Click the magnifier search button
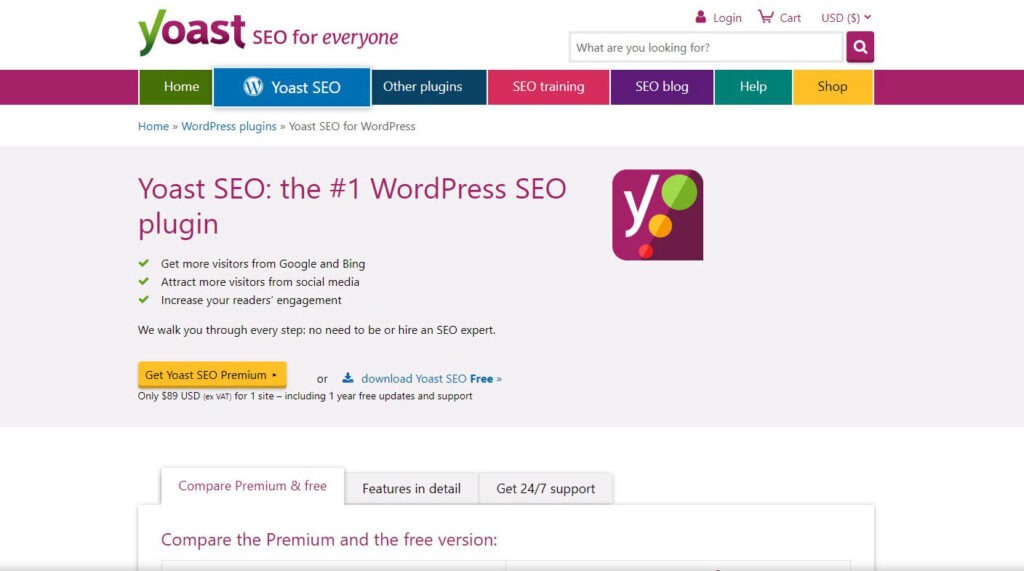1024x571 pixels. tap(860, 47)
